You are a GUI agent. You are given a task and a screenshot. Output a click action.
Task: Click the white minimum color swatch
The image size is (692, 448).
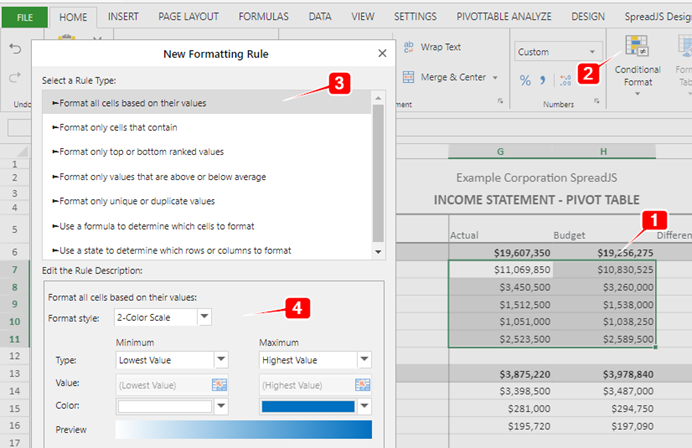[165, 406]
